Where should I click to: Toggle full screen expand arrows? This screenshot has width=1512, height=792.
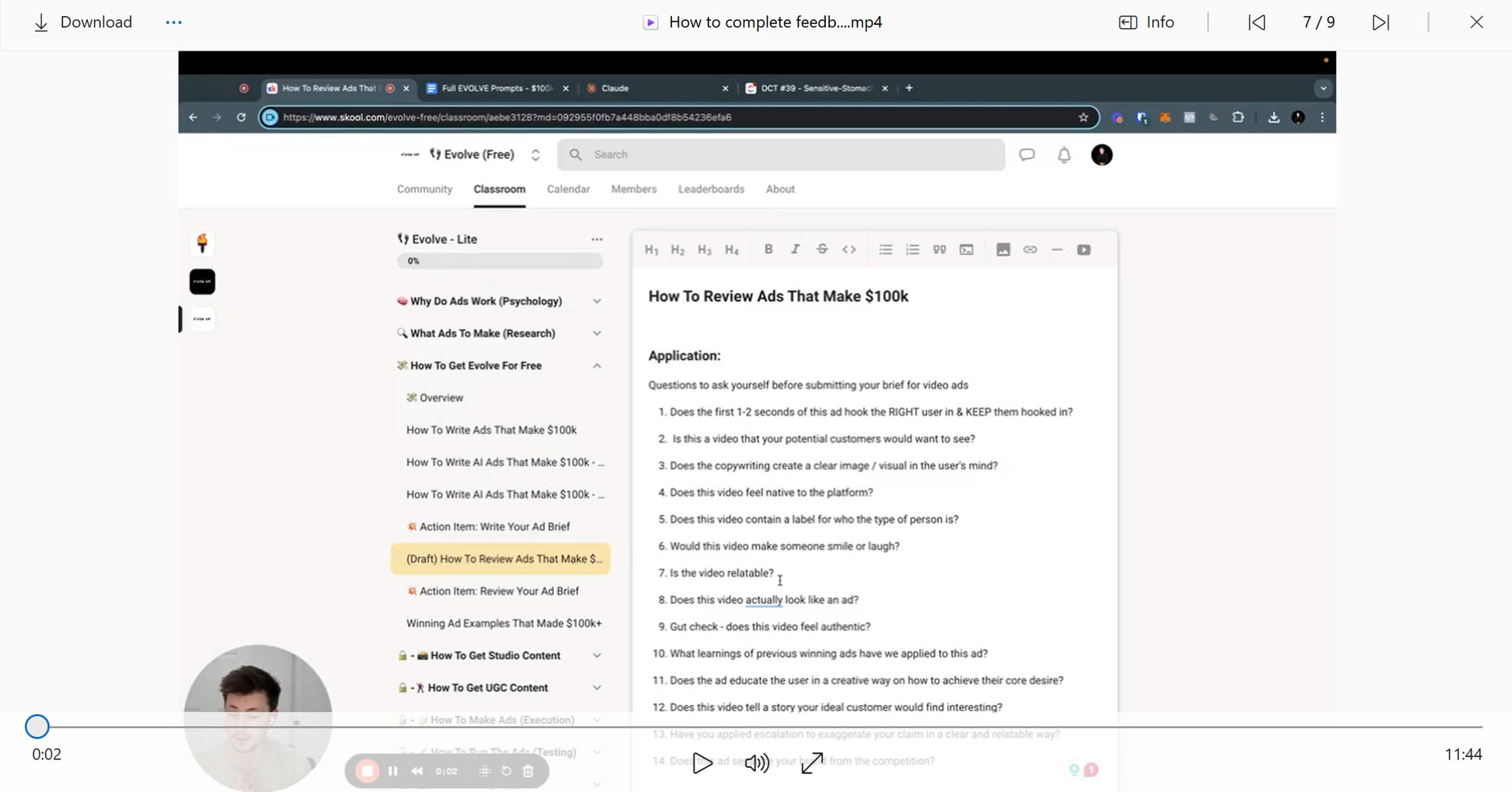tap(812, 763)
